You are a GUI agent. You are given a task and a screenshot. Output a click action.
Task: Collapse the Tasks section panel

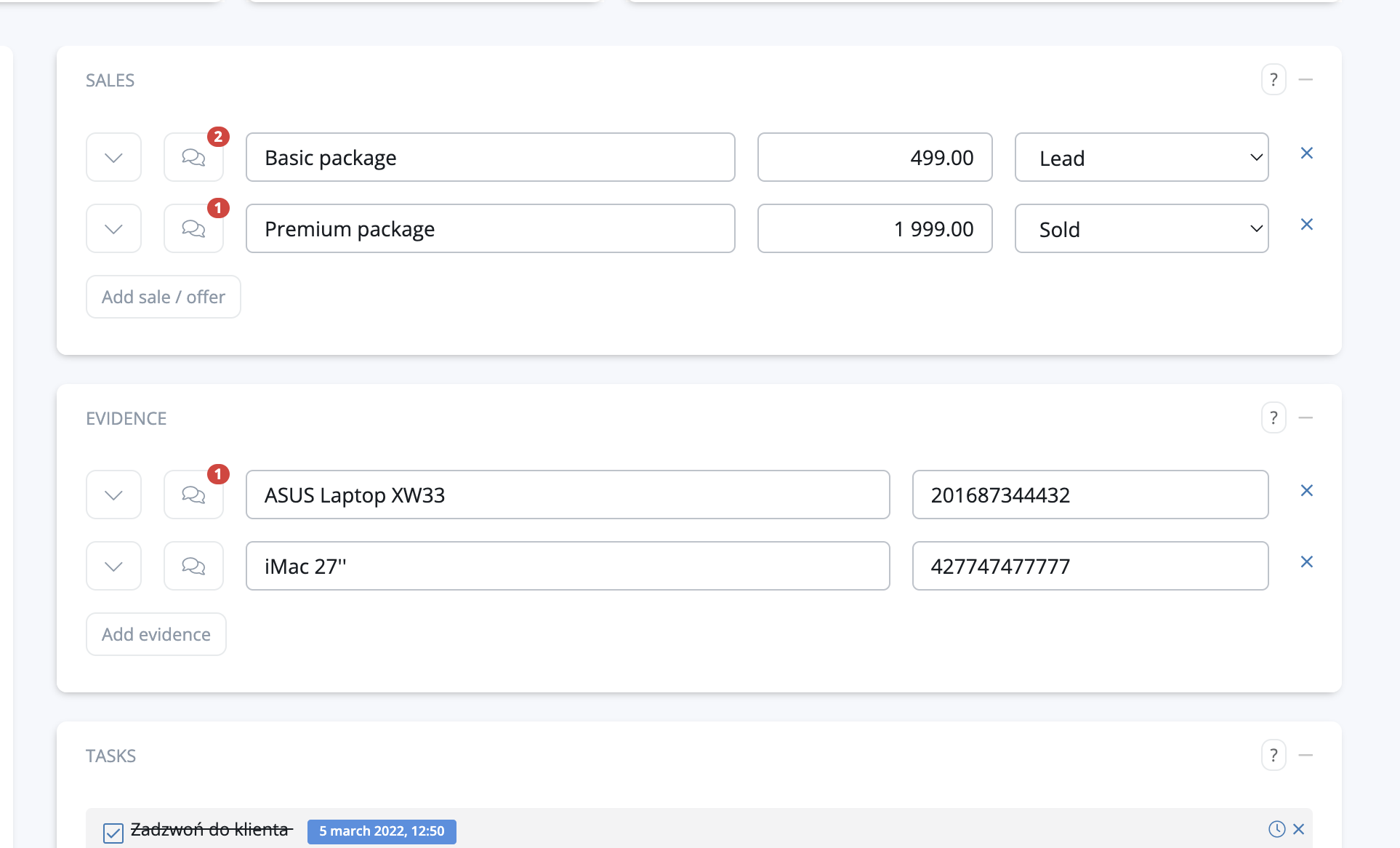1306,756
